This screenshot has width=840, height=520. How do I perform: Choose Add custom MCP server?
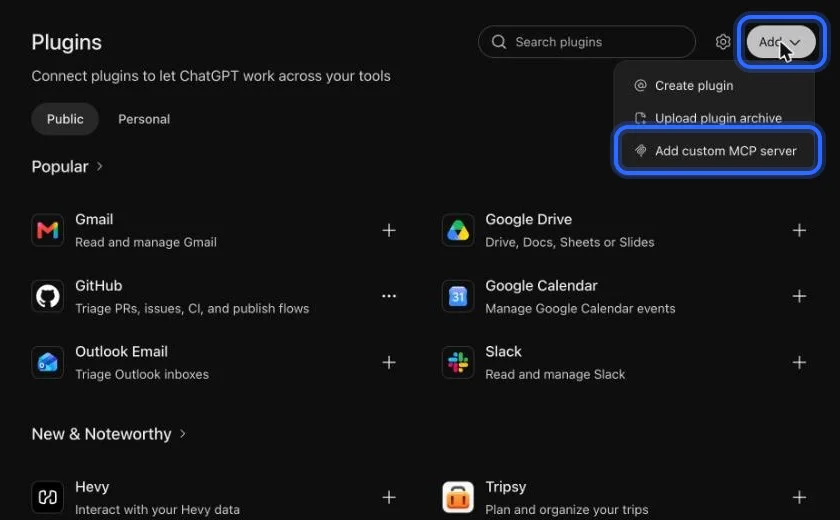coord(717,151)
